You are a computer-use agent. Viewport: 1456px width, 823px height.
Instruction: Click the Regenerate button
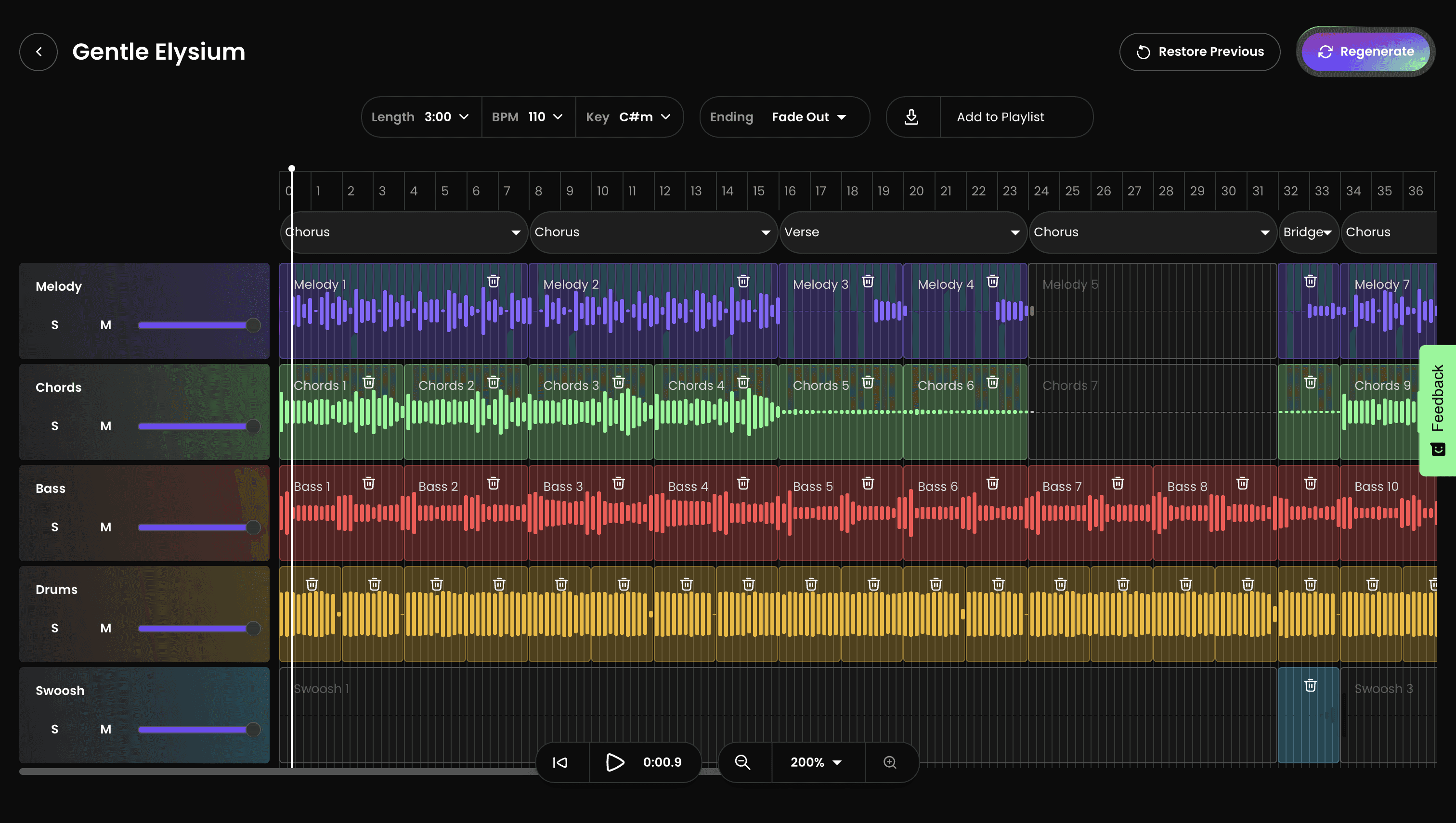(1365, 52)
